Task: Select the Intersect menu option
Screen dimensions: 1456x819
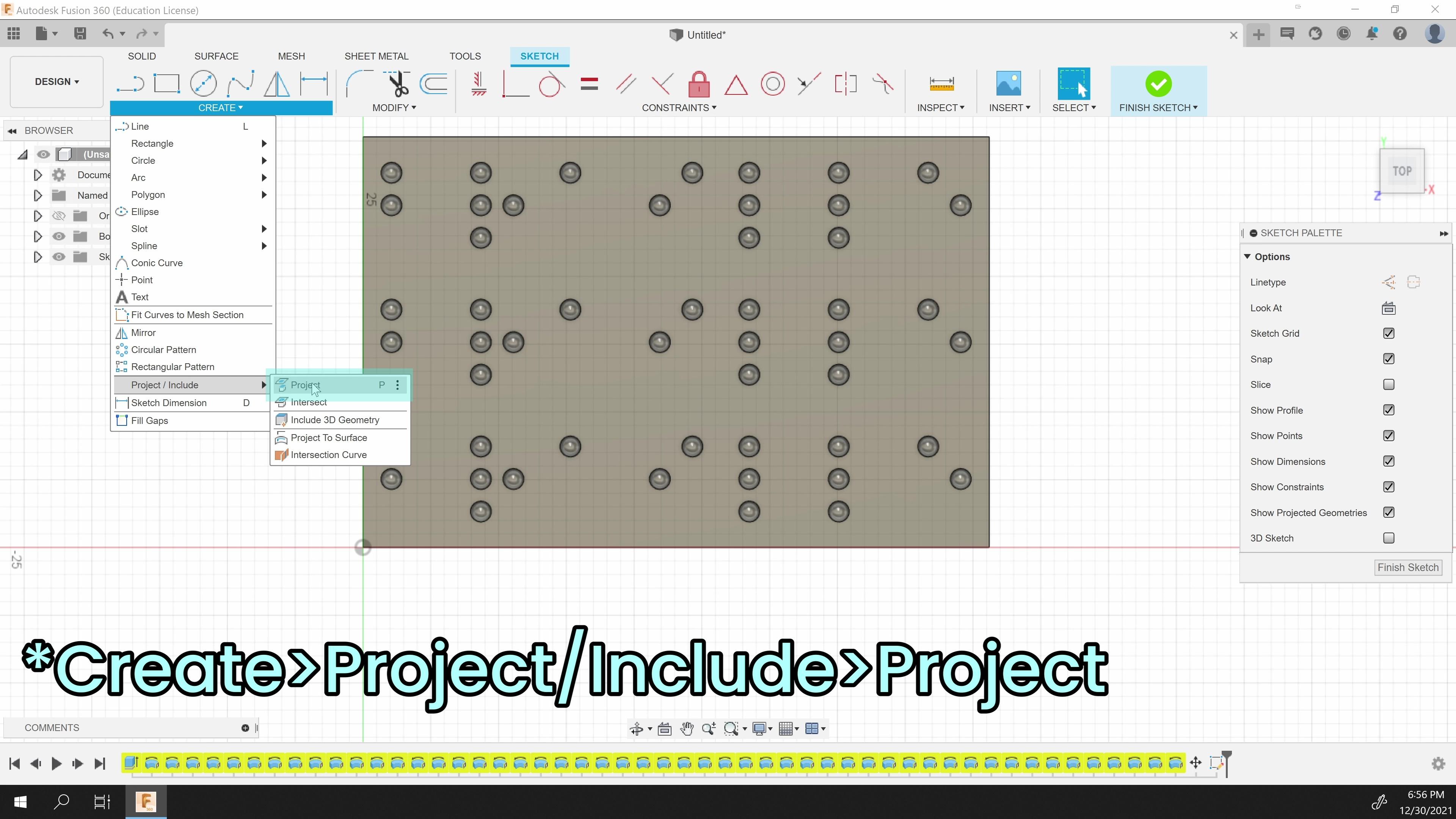Action: coord(309,402)
